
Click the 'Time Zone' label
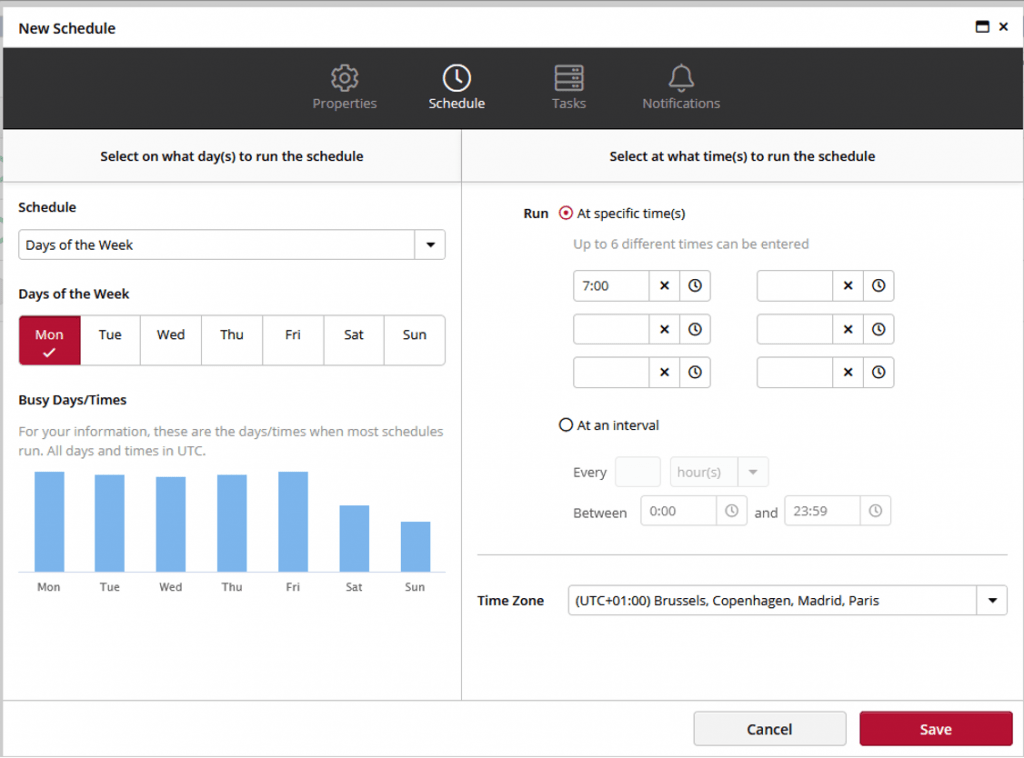511,601
